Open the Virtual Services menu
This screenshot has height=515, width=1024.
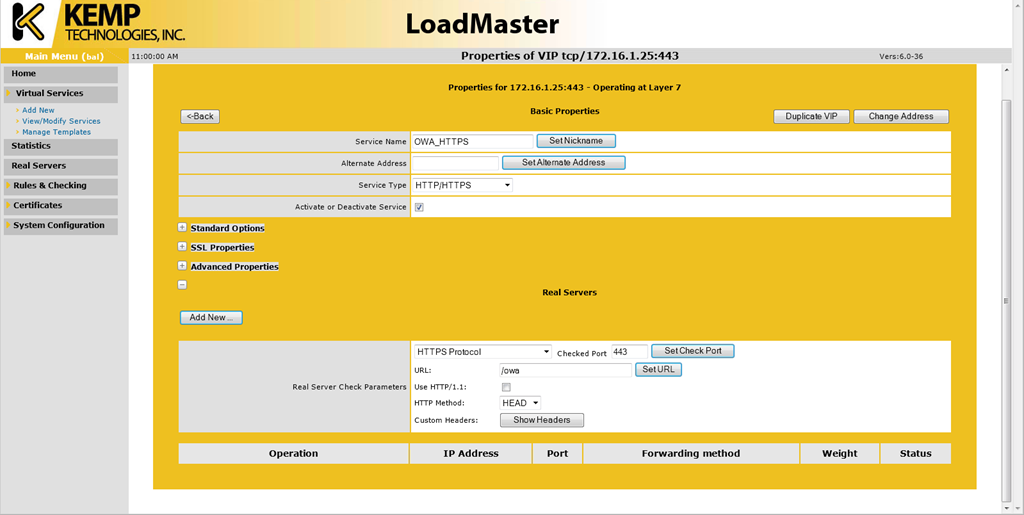pyautogui.click(x=61, y=93)
